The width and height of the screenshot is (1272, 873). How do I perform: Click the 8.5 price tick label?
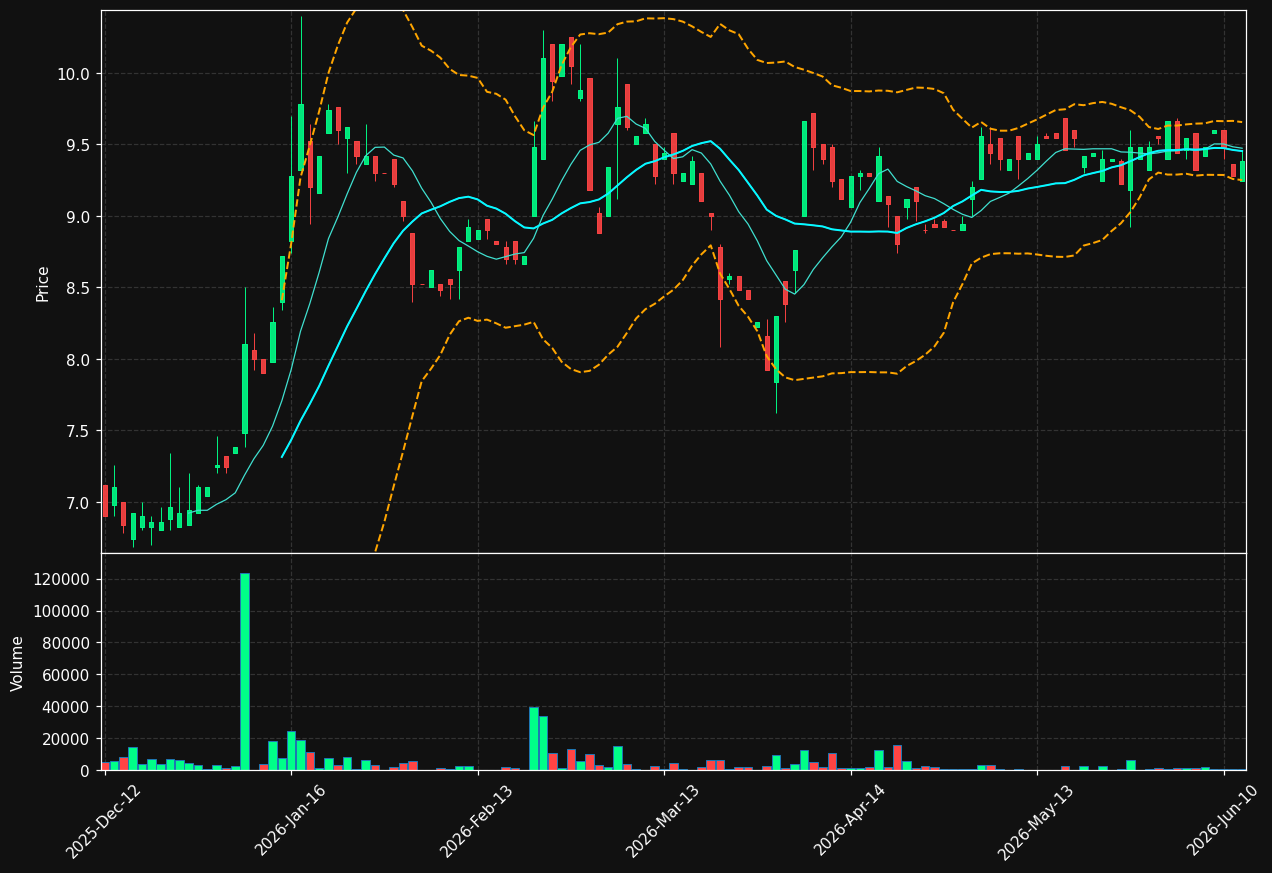tap(76, 288)
